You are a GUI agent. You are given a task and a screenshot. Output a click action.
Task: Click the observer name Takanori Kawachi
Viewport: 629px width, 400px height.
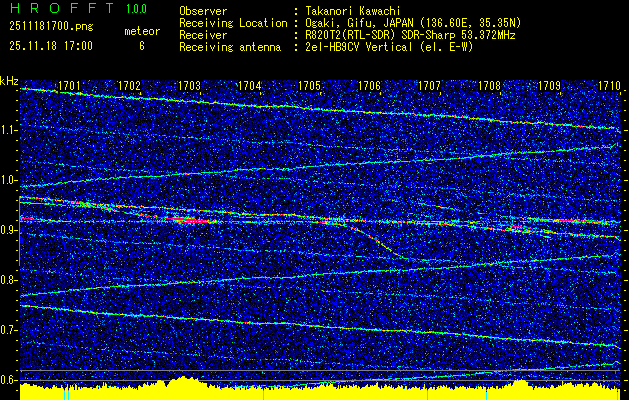coord(351,11)
